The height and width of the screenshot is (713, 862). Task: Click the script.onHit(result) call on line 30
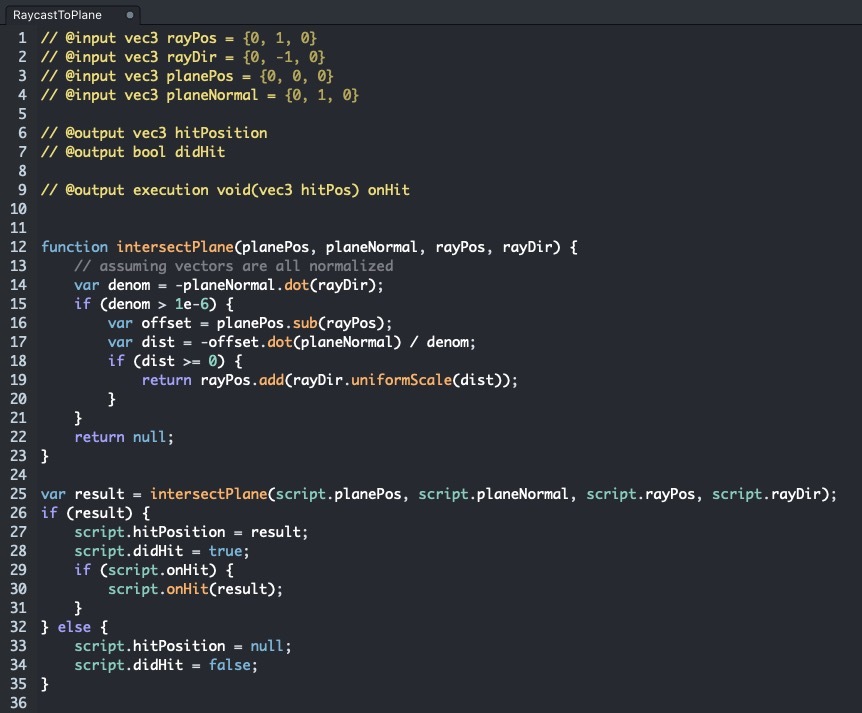pos(195,589)
